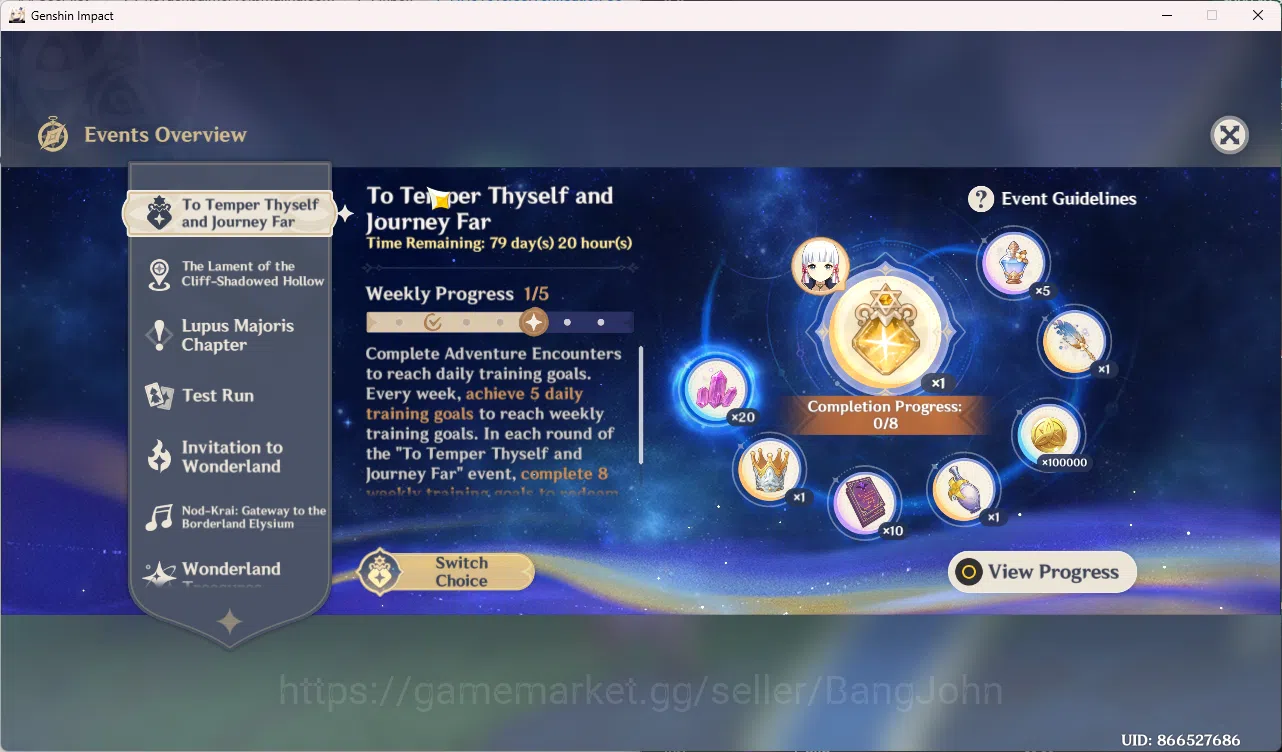The image size is (1282, 752).
Task: Click the event description scrollbar
Action: pos(641,405)
